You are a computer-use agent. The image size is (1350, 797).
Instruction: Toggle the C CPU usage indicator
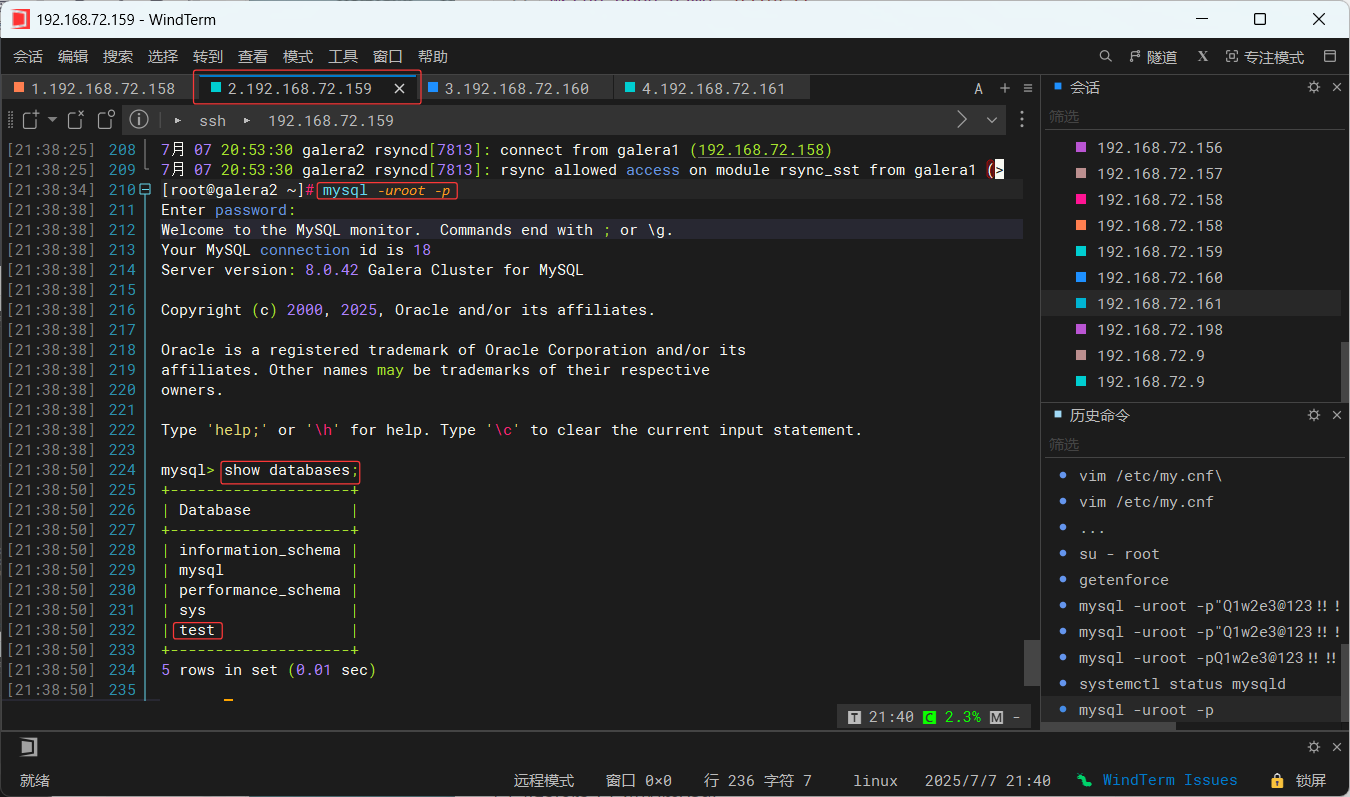click(930, 716)
